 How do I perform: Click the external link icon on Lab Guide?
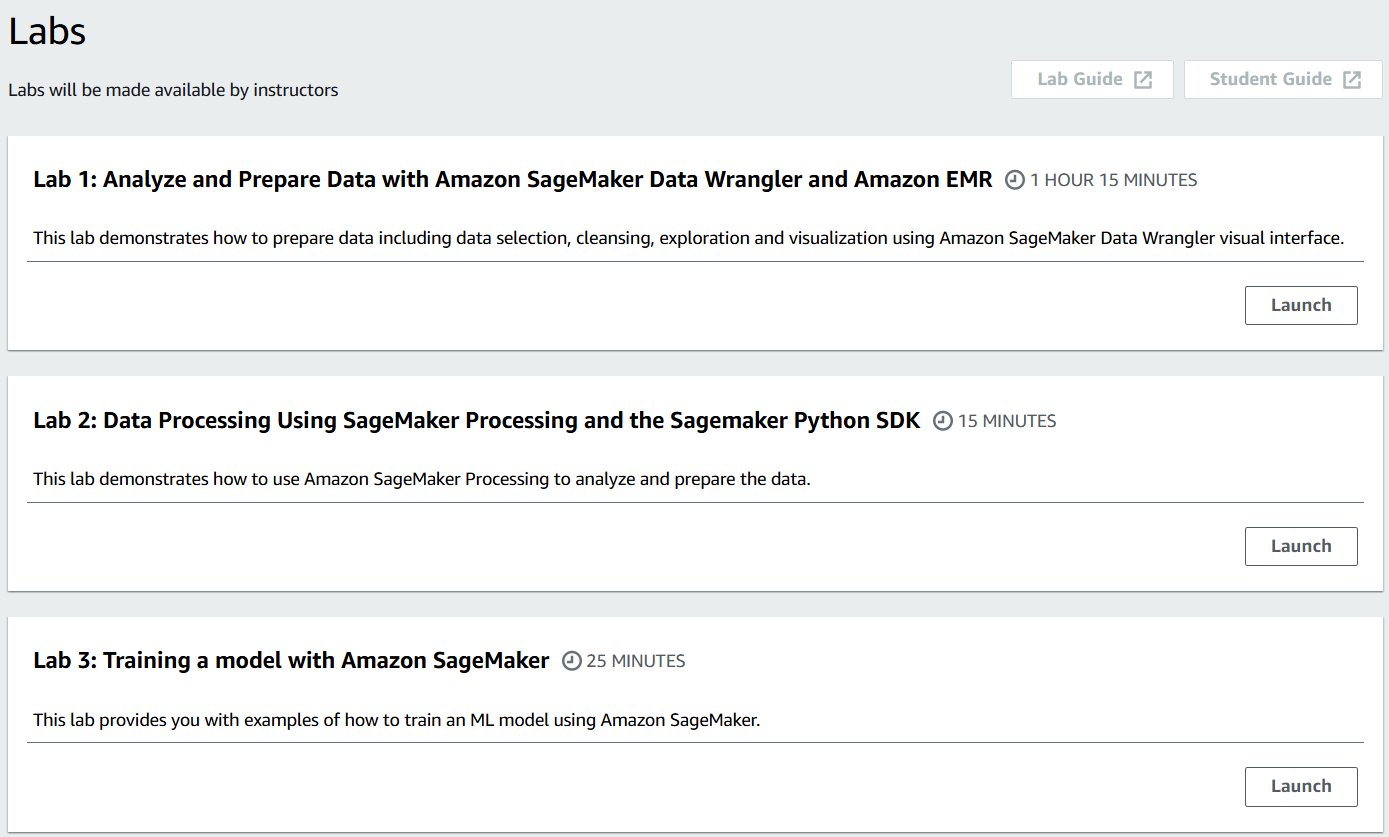1143,80
